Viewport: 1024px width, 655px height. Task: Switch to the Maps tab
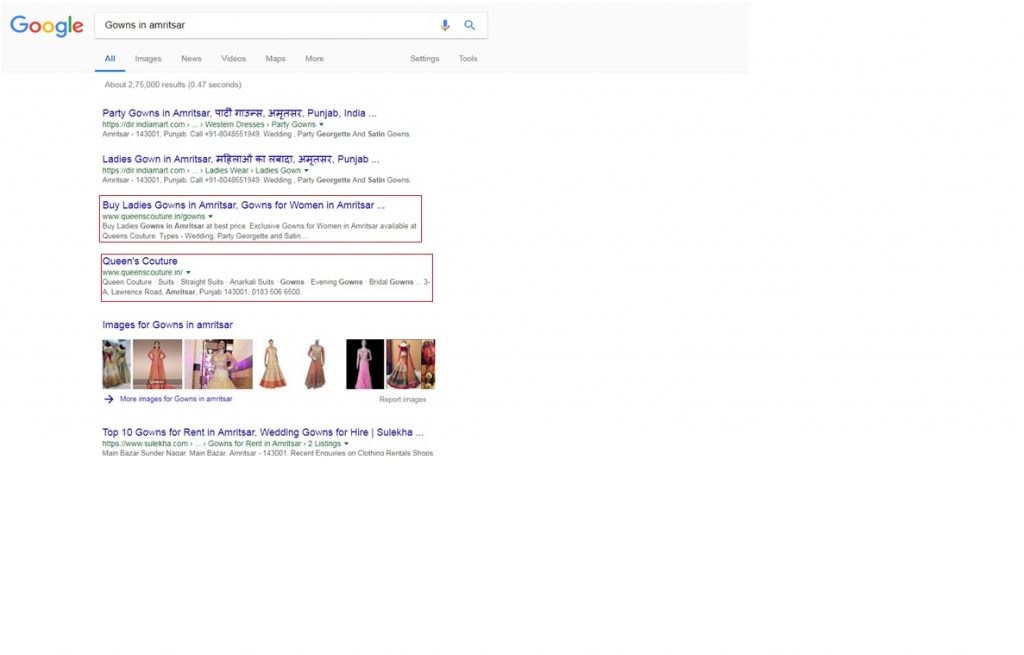(x=276, y=59)
